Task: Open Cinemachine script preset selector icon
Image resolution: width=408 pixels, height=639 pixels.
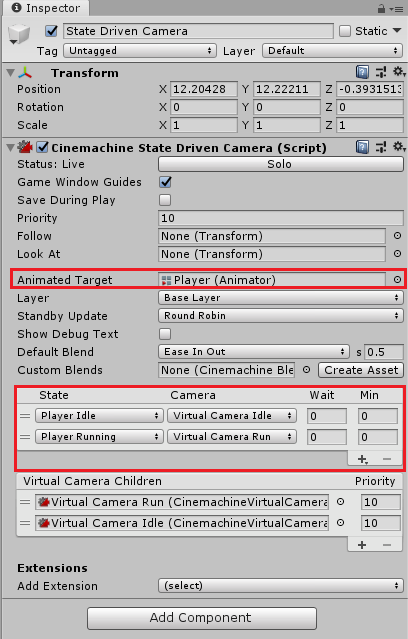Action: click(x=381, y=147)
